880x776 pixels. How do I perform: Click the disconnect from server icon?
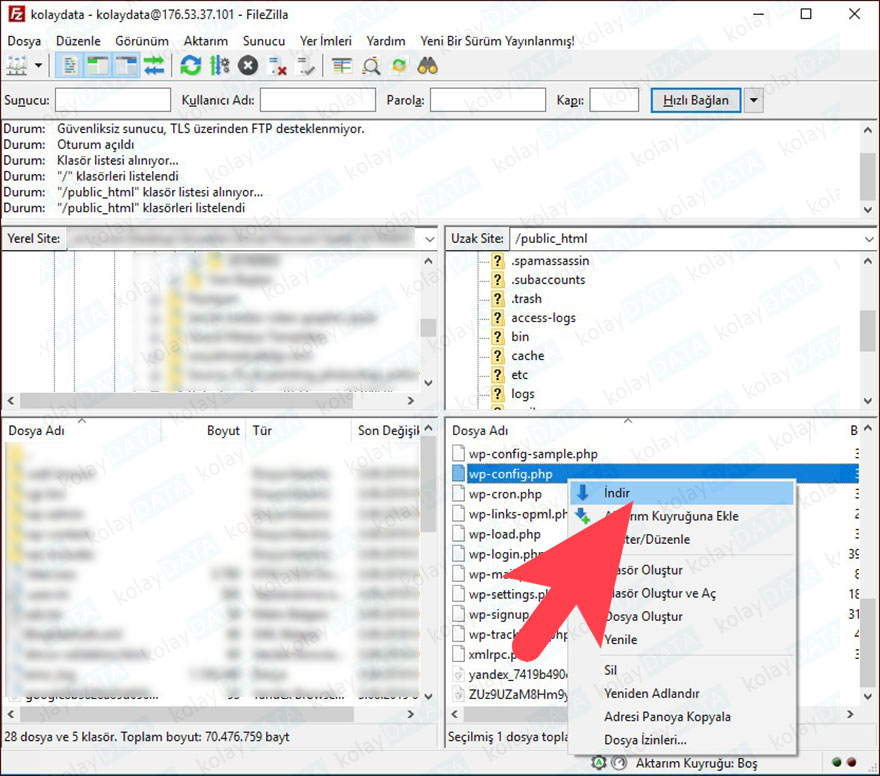click(x=279, y=66)
